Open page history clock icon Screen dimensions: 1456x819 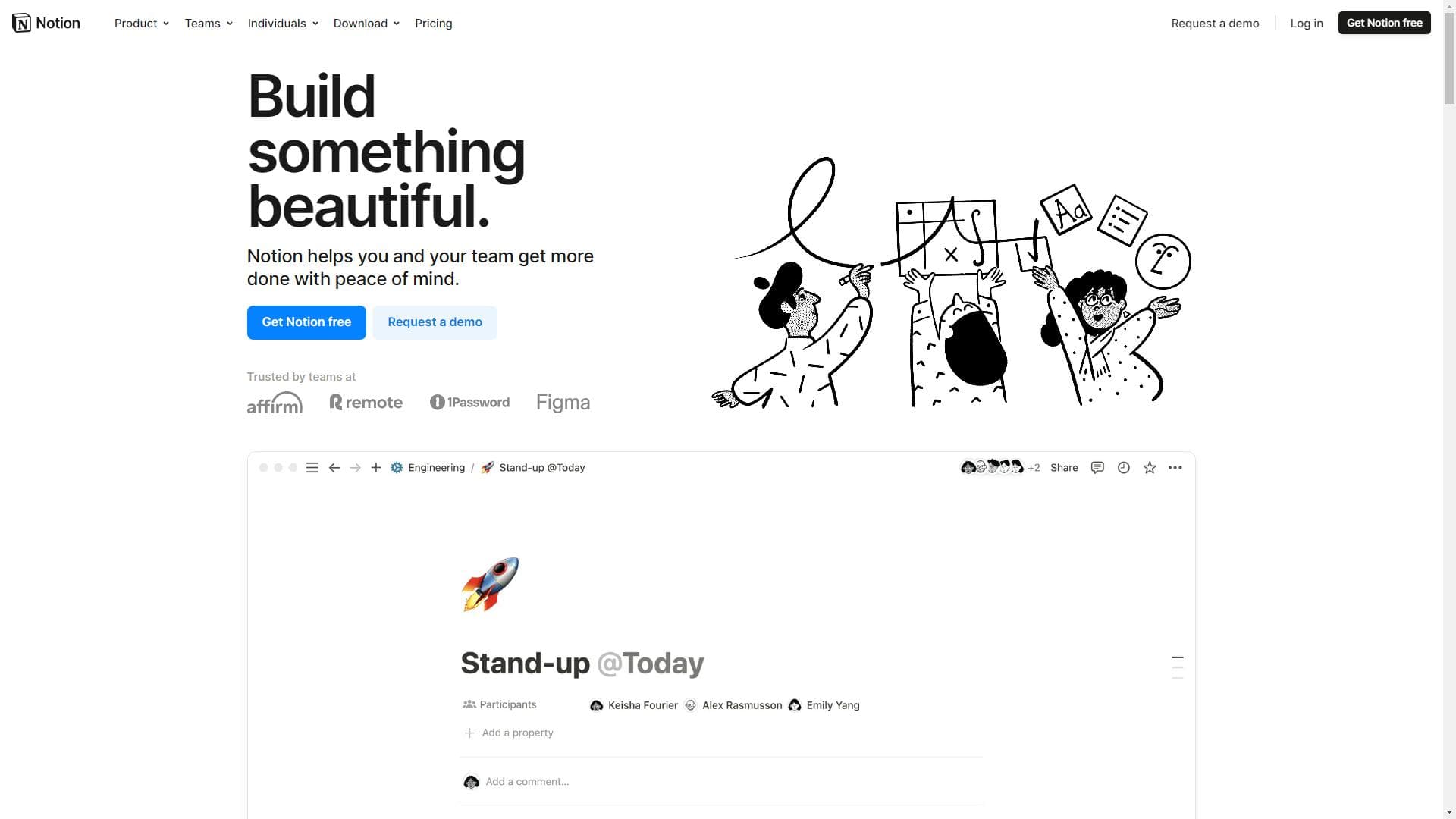1124,468
